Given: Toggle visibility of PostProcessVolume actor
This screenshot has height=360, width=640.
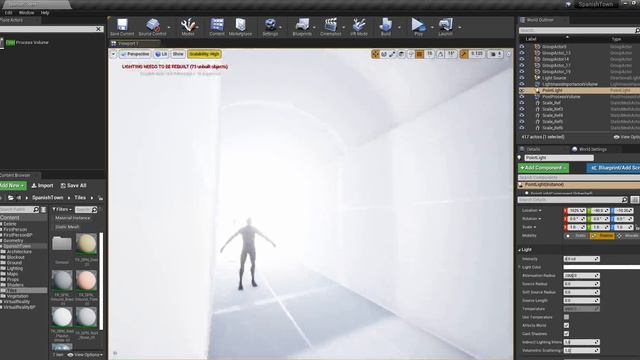Looking at the screenshot, I should [522, 97].
